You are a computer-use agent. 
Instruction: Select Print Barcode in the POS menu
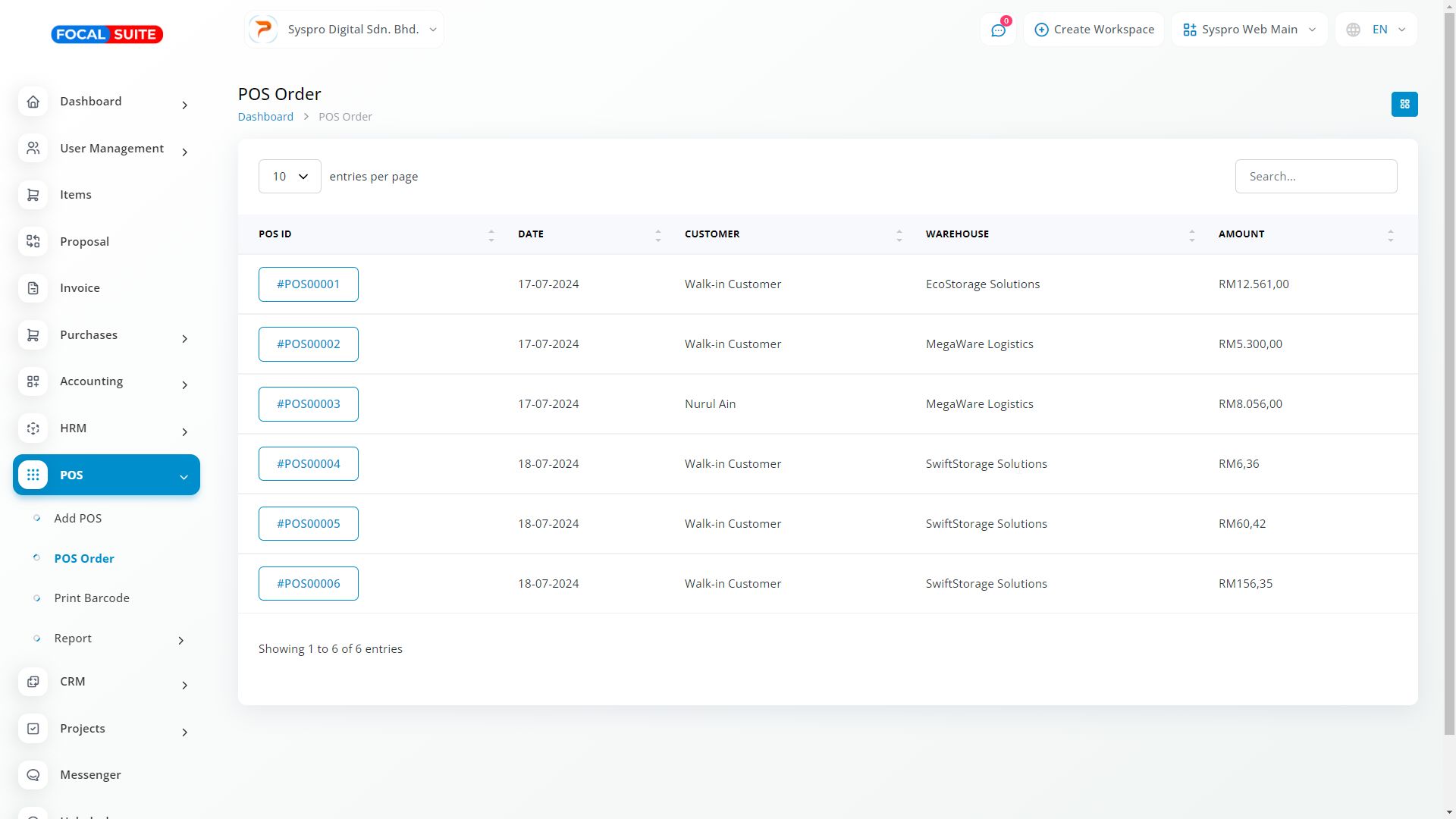[x=92, y=598]
